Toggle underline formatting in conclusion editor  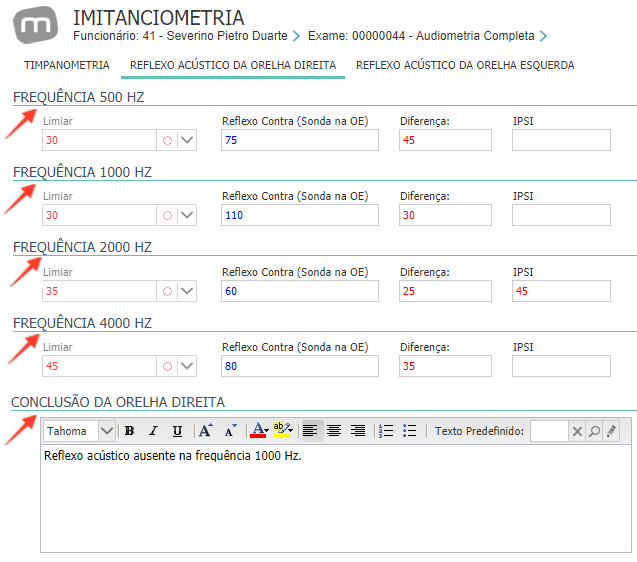pyautogui.click(x=177, y=431)
